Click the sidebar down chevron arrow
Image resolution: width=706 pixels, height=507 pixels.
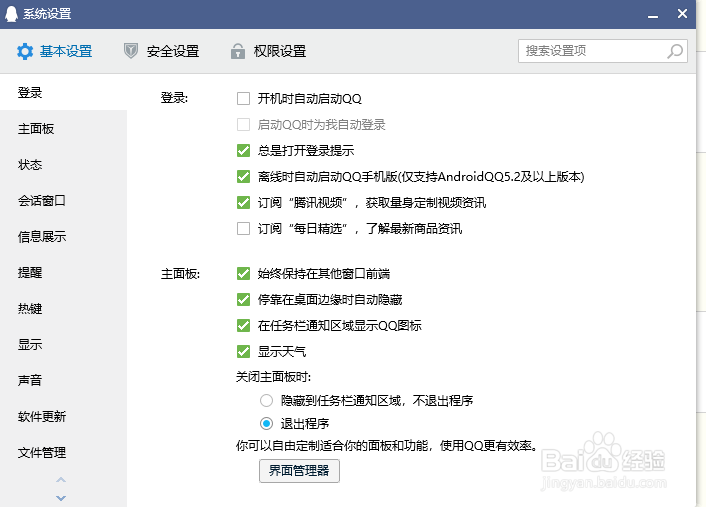click(61, 498)
